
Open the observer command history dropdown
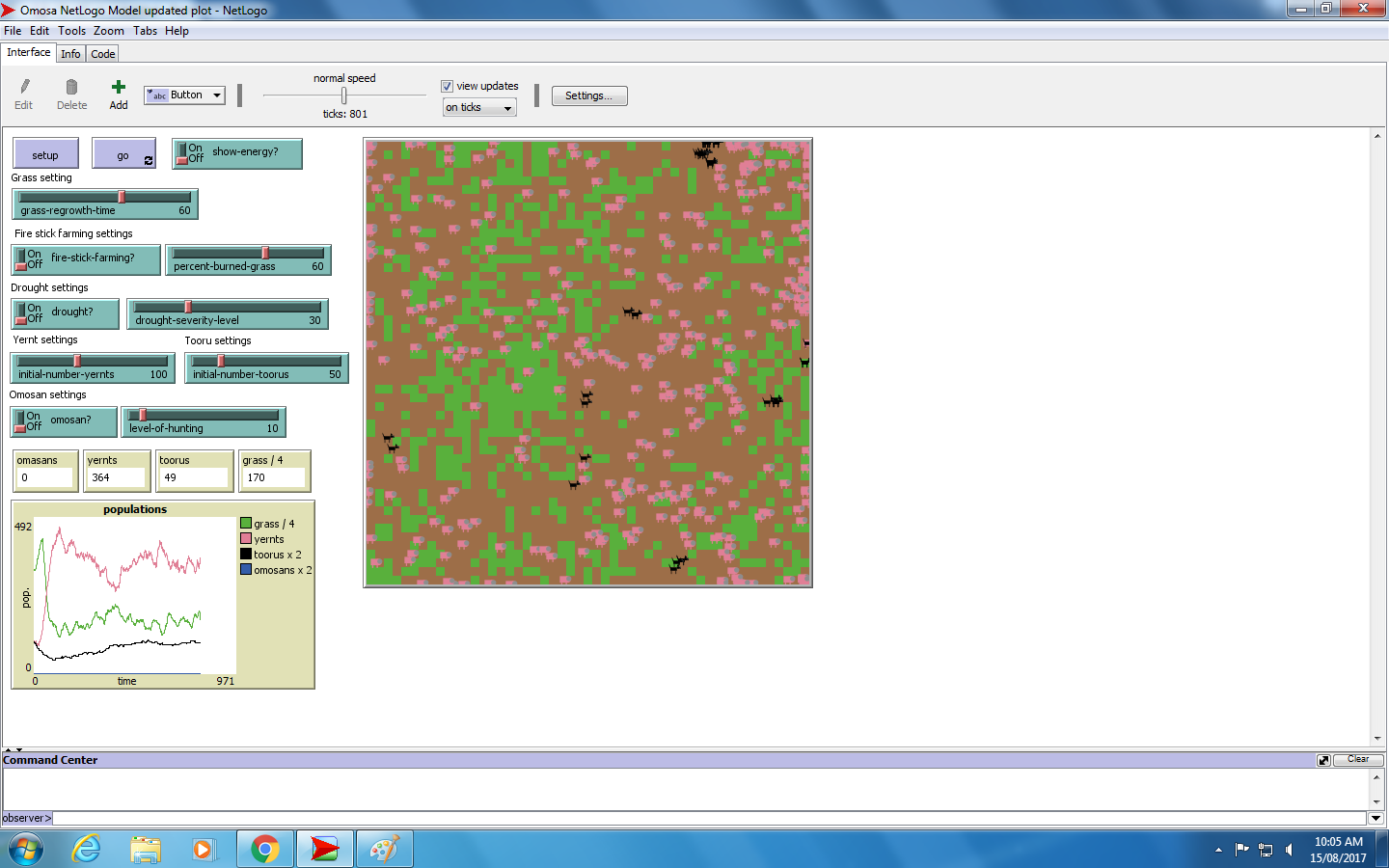1376,818
